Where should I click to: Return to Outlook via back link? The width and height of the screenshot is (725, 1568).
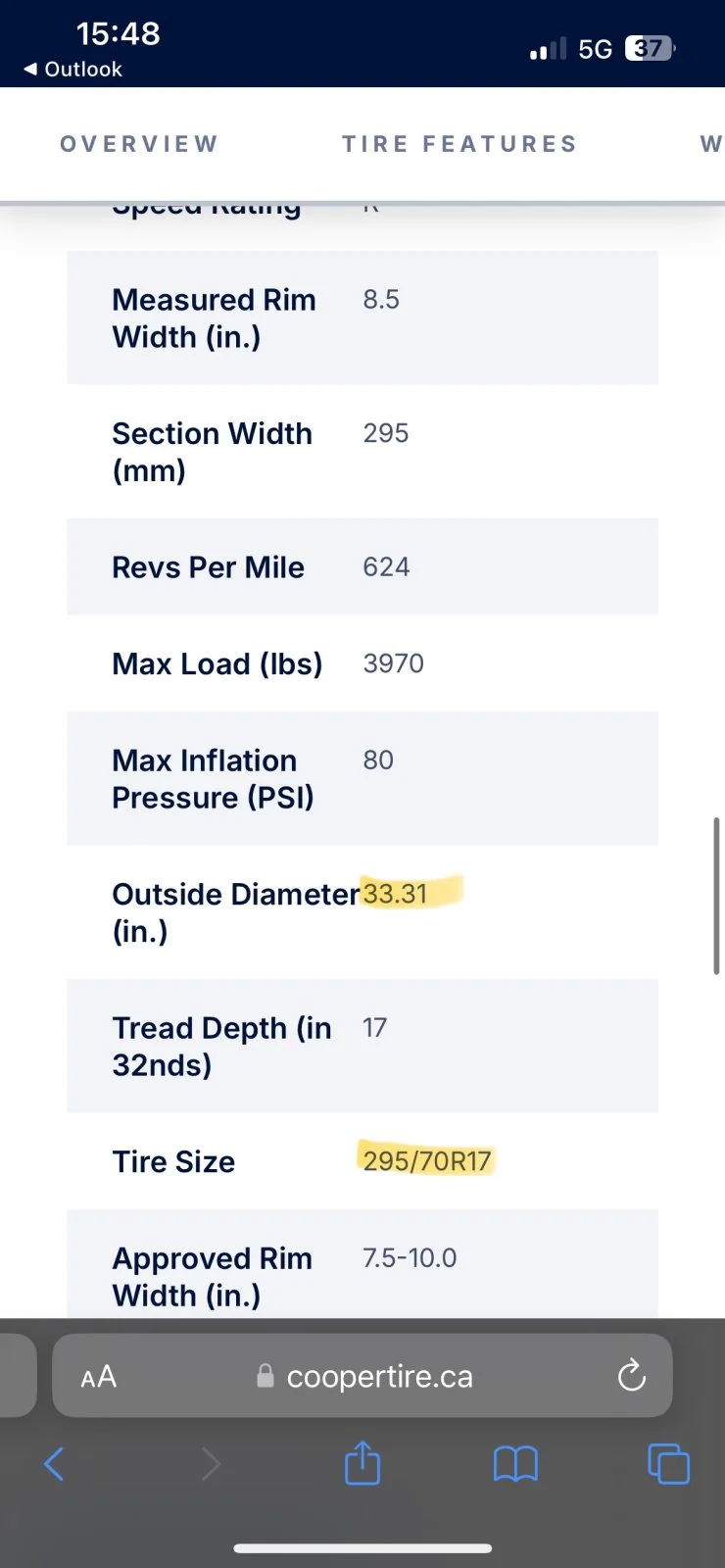(73, 69)
